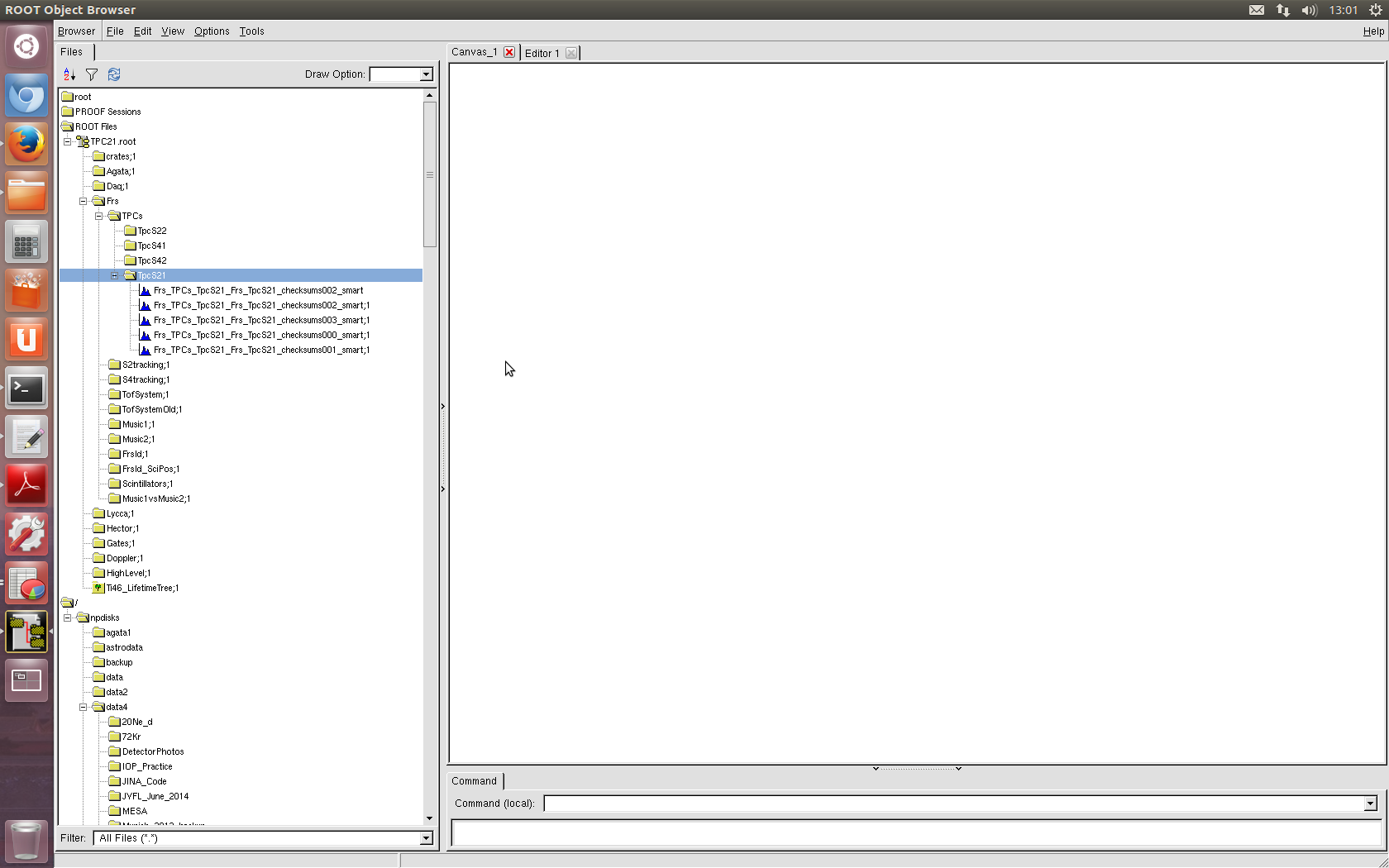Open Terminal from the launcher
Image resolution: width=1389 pixels, height=868 pixels.
coord(26,389)
